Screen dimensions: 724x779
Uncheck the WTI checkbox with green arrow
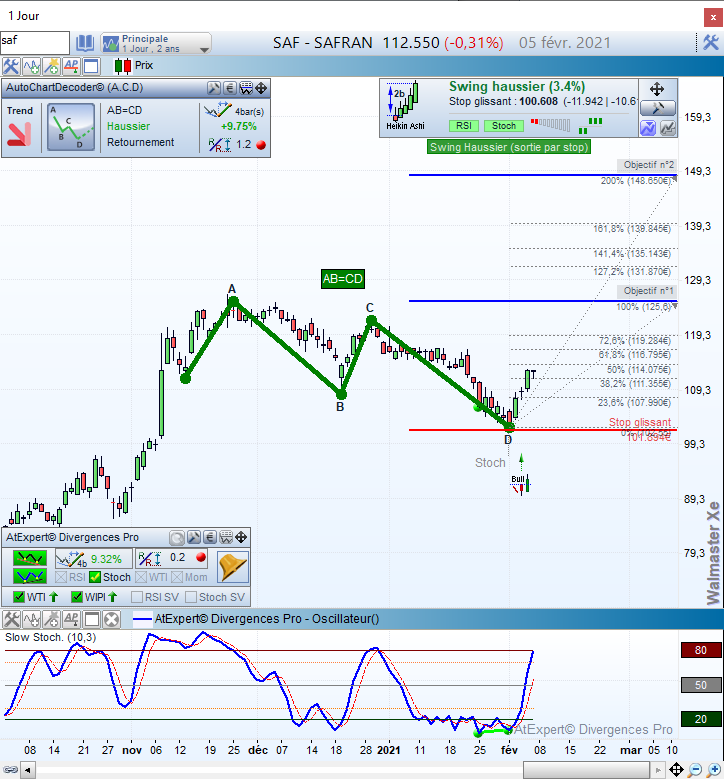tap(19, 597)
